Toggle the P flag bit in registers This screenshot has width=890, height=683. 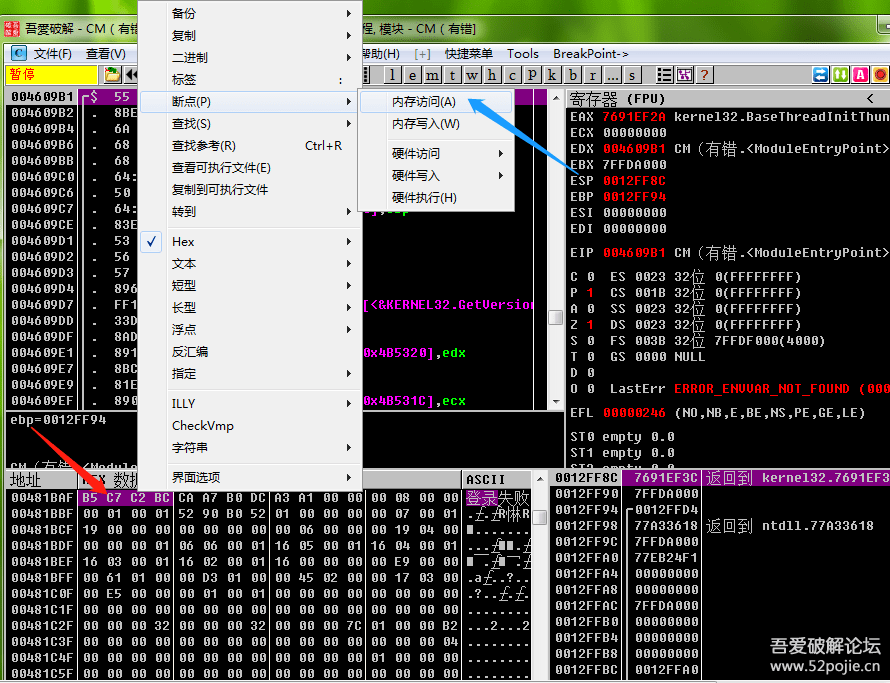click(x=589, y=293)
